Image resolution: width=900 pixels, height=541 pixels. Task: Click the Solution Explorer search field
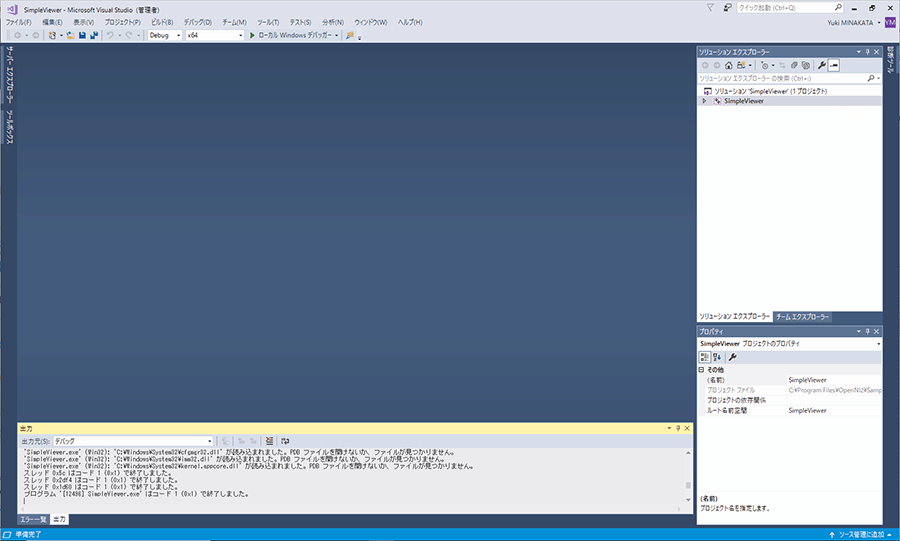click(x=781, y=77)
